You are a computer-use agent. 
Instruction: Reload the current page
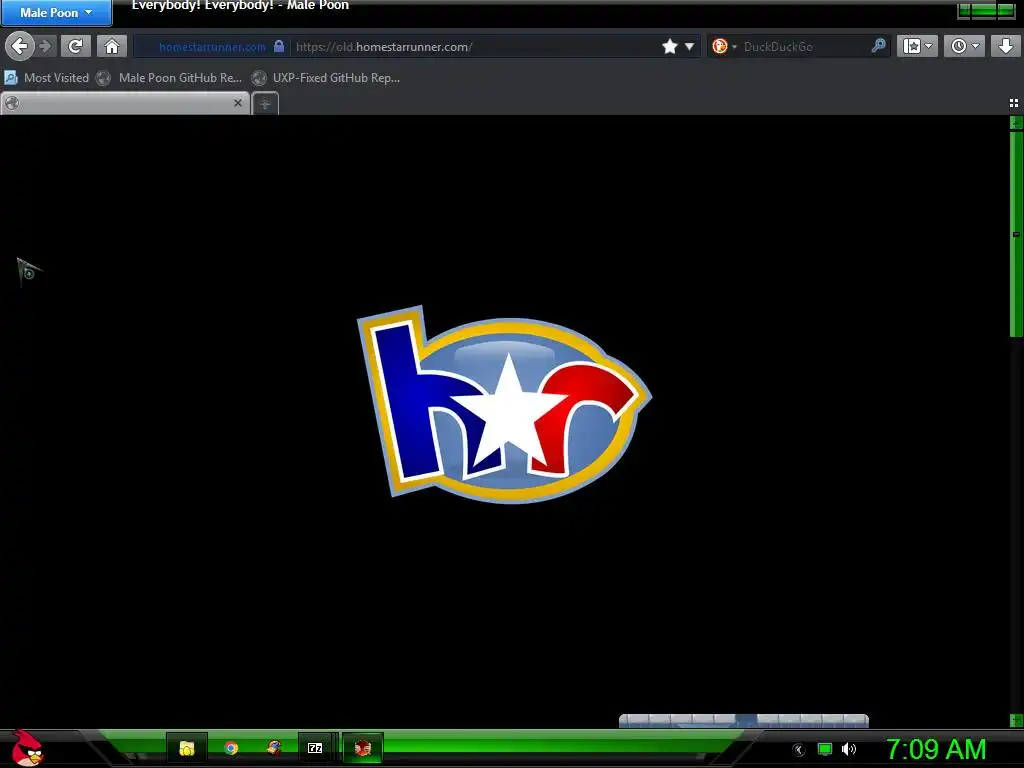pos(76,46)
